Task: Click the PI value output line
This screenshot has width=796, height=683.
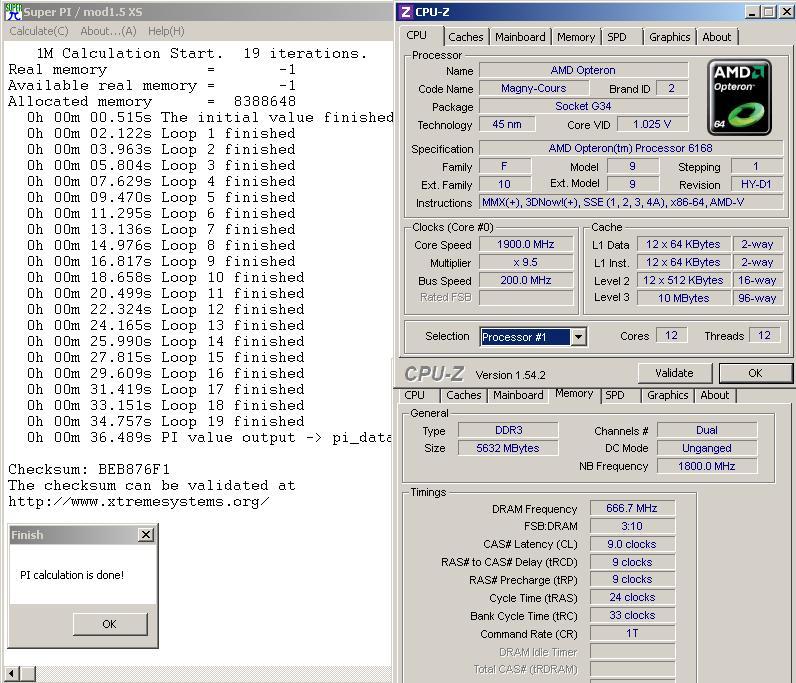Action: [209, 438]
